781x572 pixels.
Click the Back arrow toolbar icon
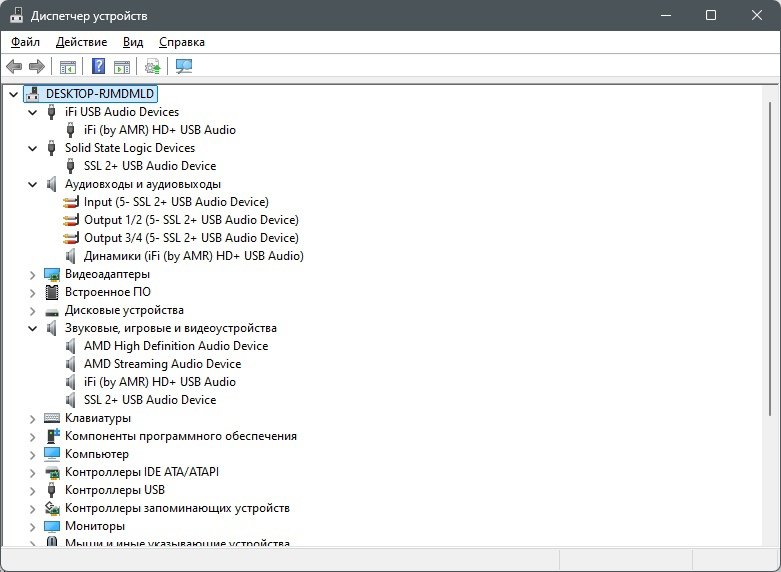tap(14, 66)
